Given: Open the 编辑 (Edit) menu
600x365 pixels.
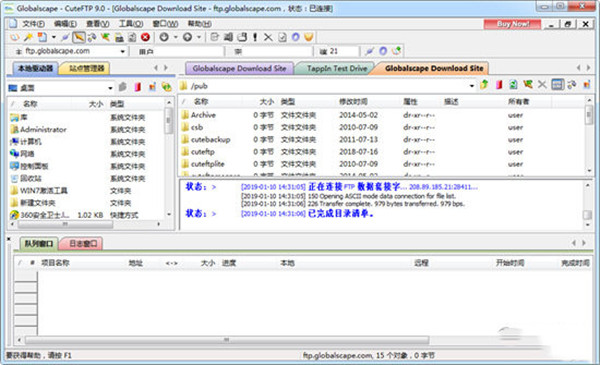Looking at the screenshot, I should 65,24.
